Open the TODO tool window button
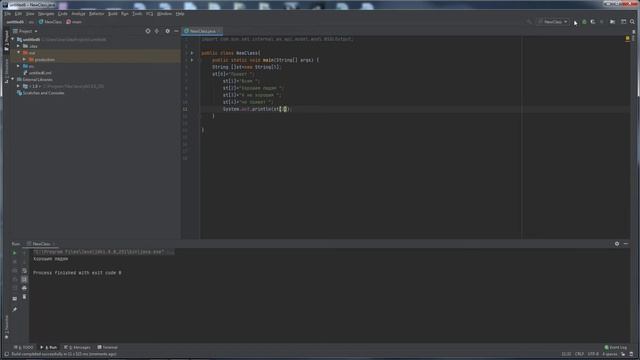The image size is (640, 360). [x=24, y=347]
